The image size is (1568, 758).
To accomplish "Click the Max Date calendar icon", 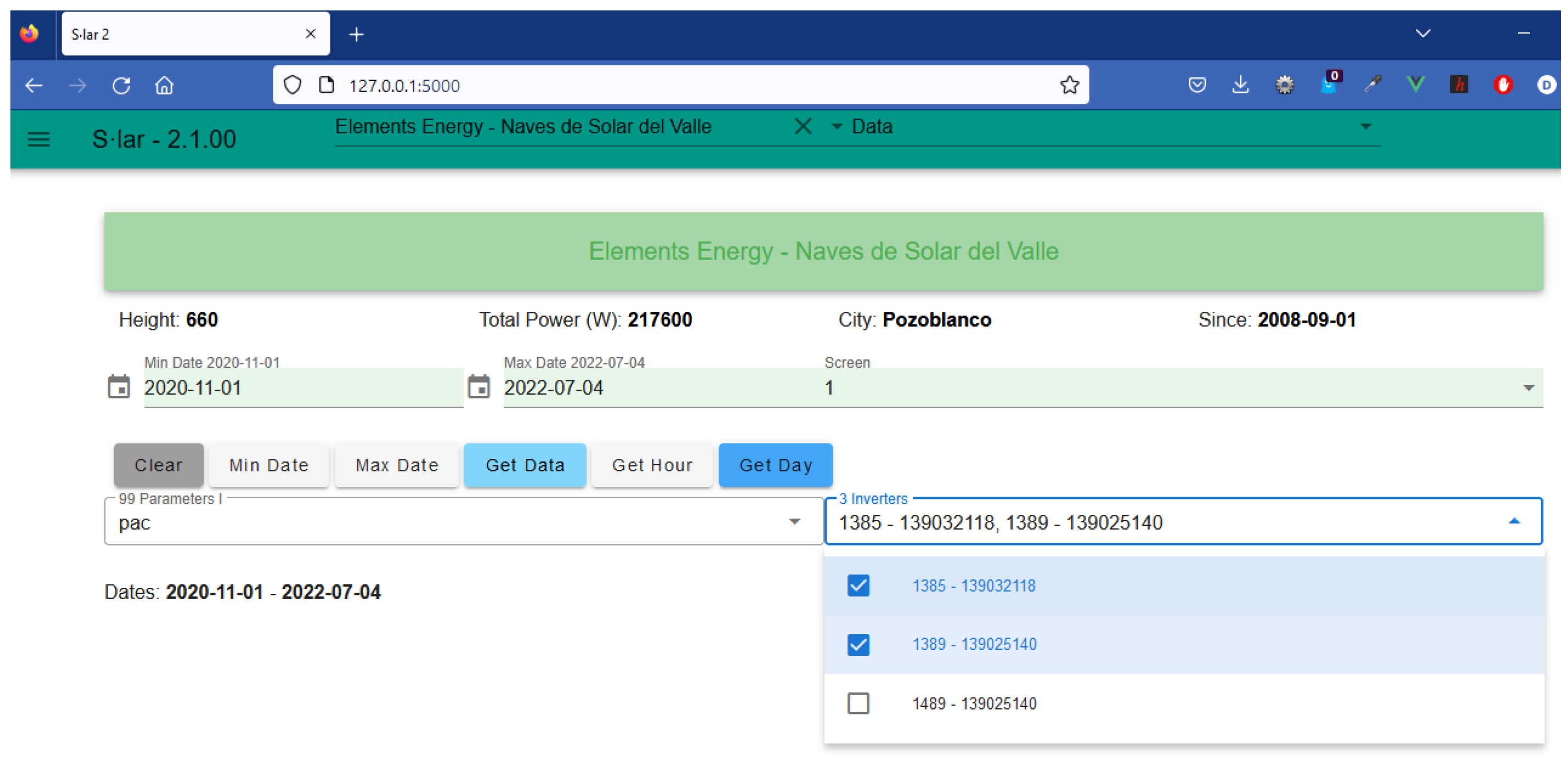I will pos(479,386).
